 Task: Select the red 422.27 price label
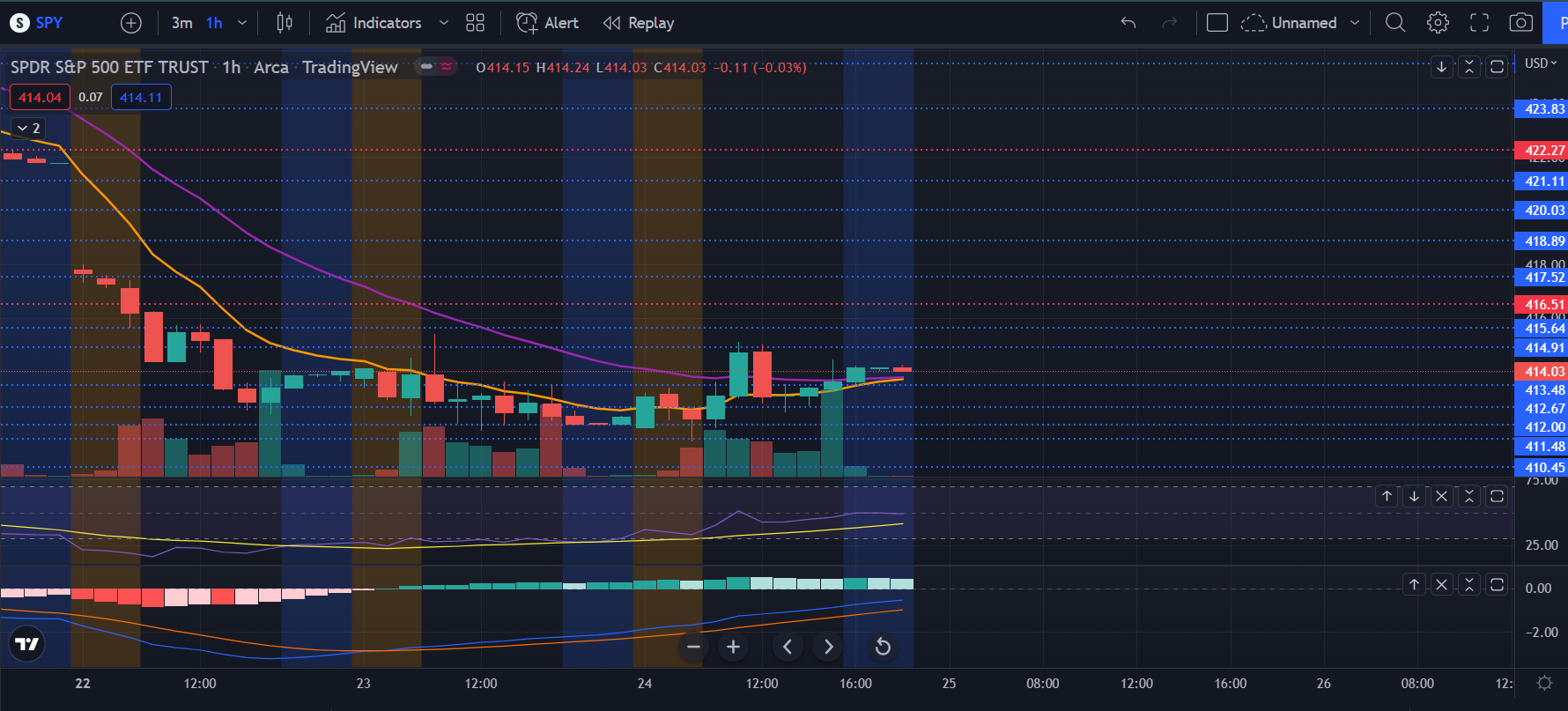1541,151
